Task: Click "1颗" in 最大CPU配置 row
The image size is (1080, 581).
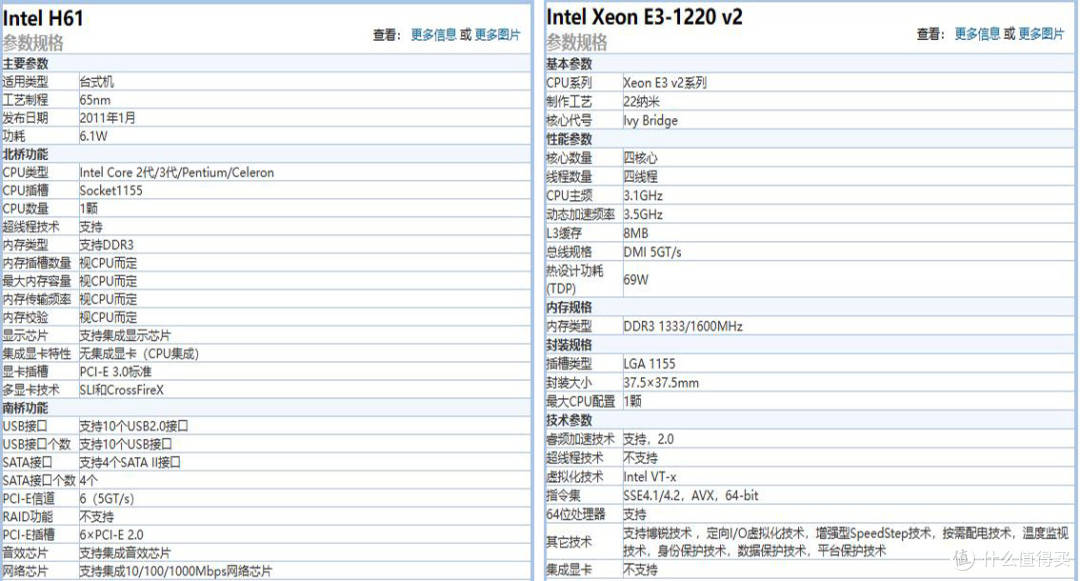Action: [x=633, y=401]
